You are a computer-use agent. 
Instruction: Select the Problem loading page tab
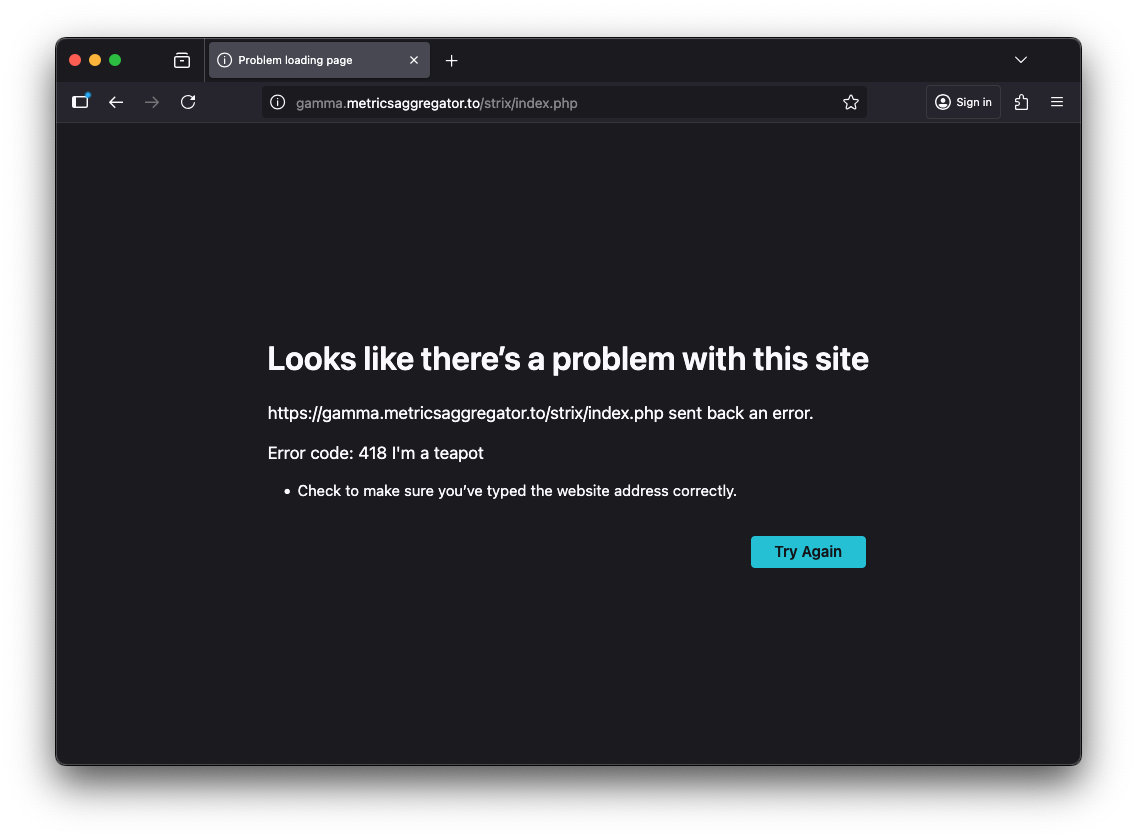(x=310, y=60)
